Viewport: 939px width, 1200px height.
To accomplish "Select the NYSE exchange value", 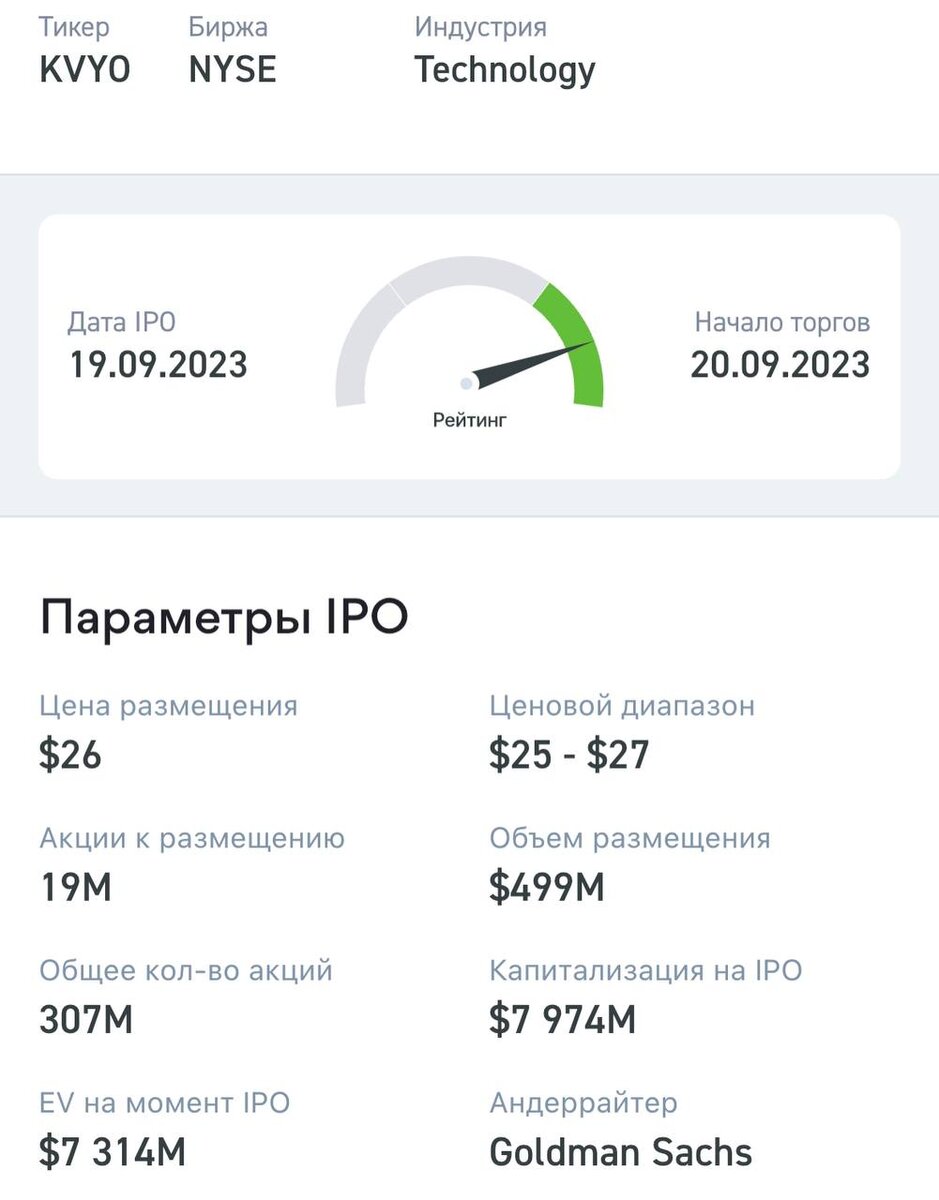I will pos(233,70).
